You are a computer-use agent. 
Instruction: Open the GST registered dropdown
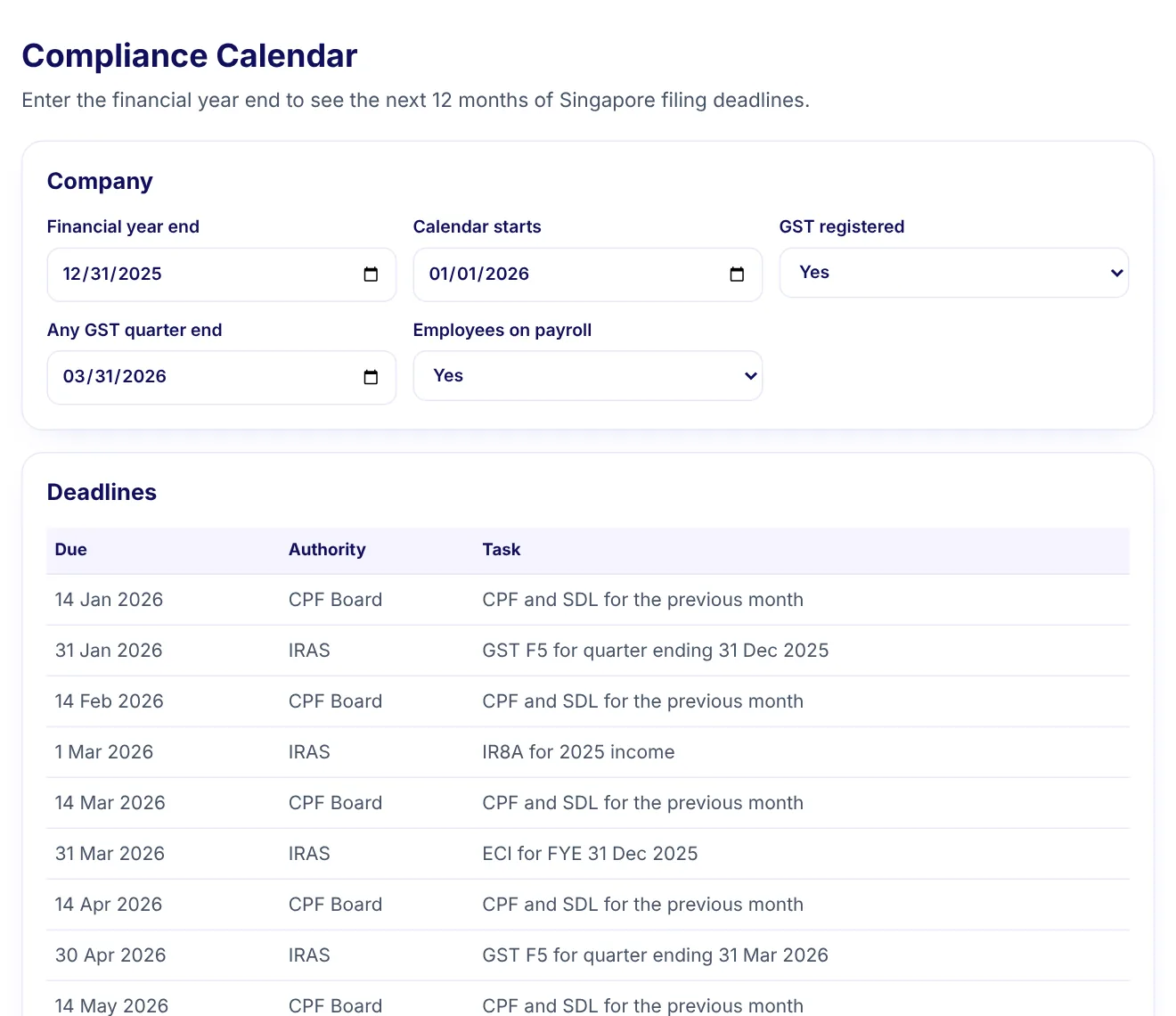coord(953,273)
